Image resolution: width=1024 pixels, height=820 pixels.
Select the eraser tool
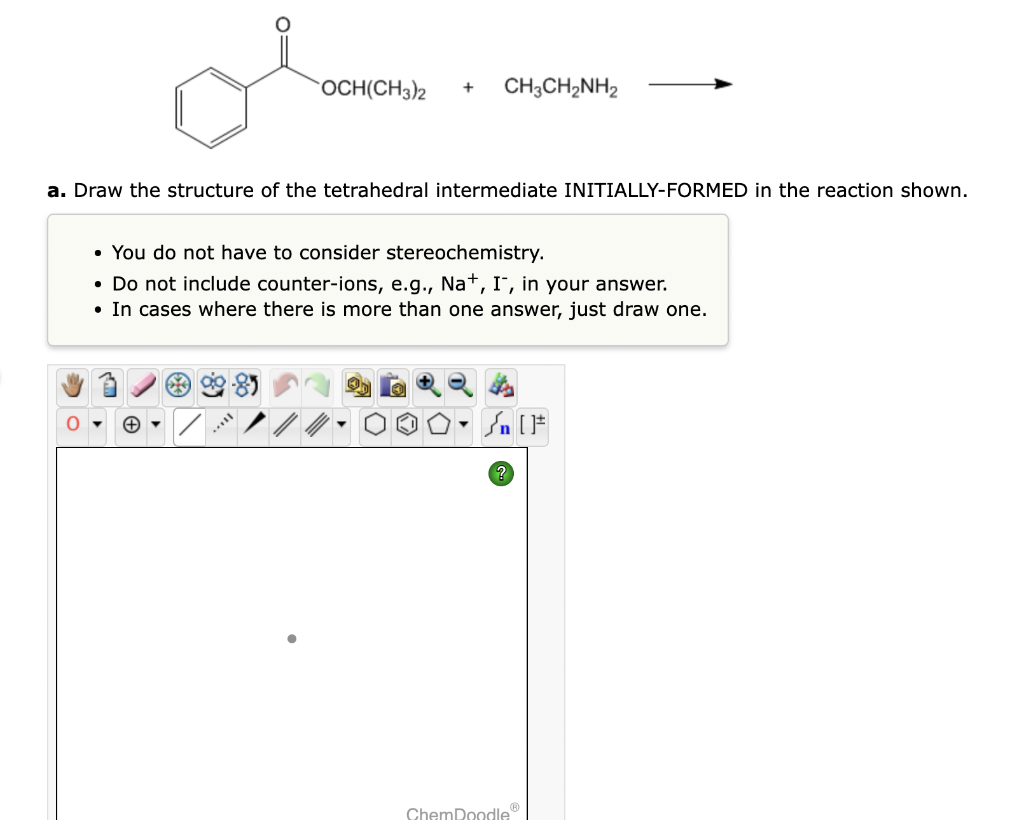(x=142, y=386)
